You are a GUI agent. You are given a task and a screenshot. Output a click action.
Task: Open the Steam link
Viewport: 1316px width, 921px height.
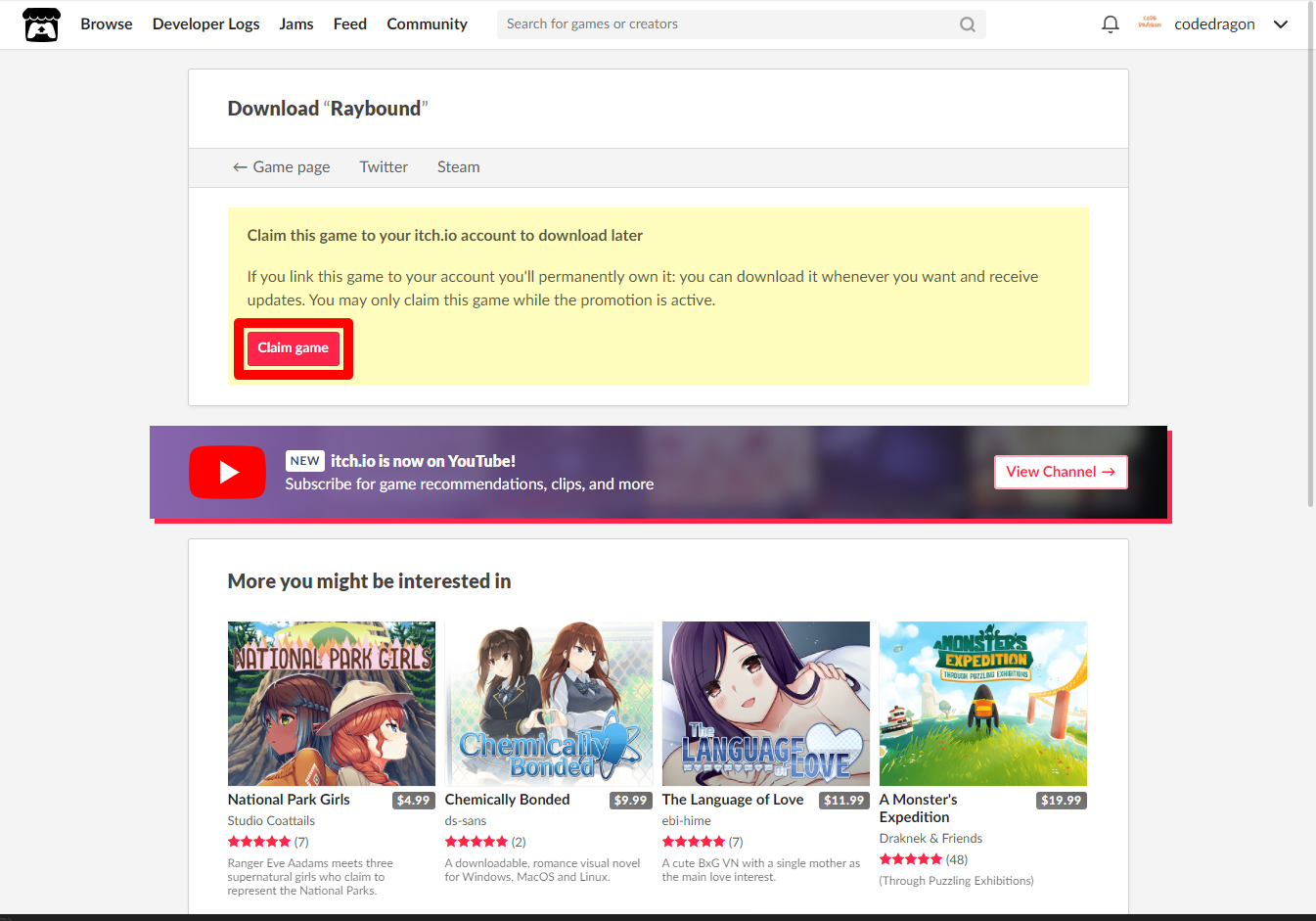pos(459,167)
